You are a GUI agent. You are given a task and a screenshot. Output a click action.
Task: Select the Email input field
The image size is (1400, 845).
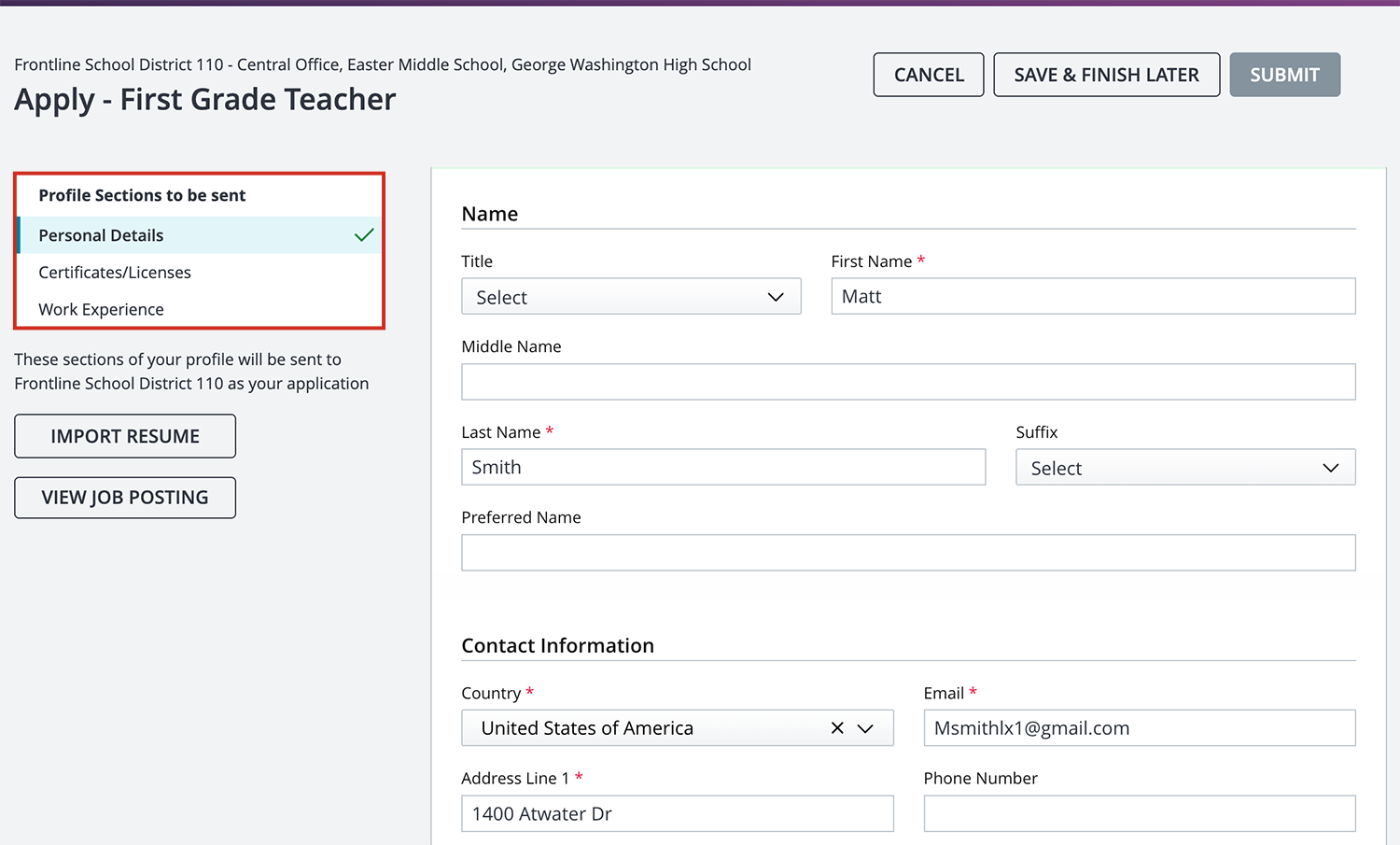[x=1139, y=728]
